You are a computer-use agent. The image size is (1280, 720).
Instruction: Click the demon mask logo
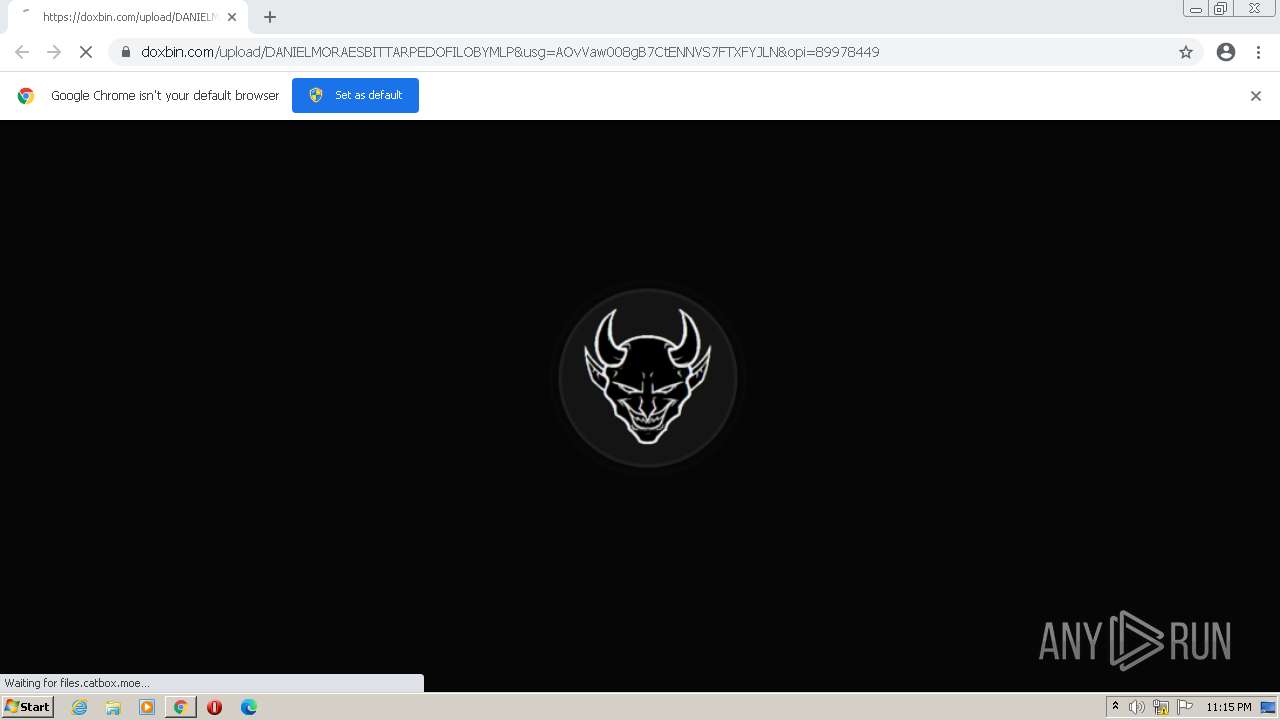point(648,378)
